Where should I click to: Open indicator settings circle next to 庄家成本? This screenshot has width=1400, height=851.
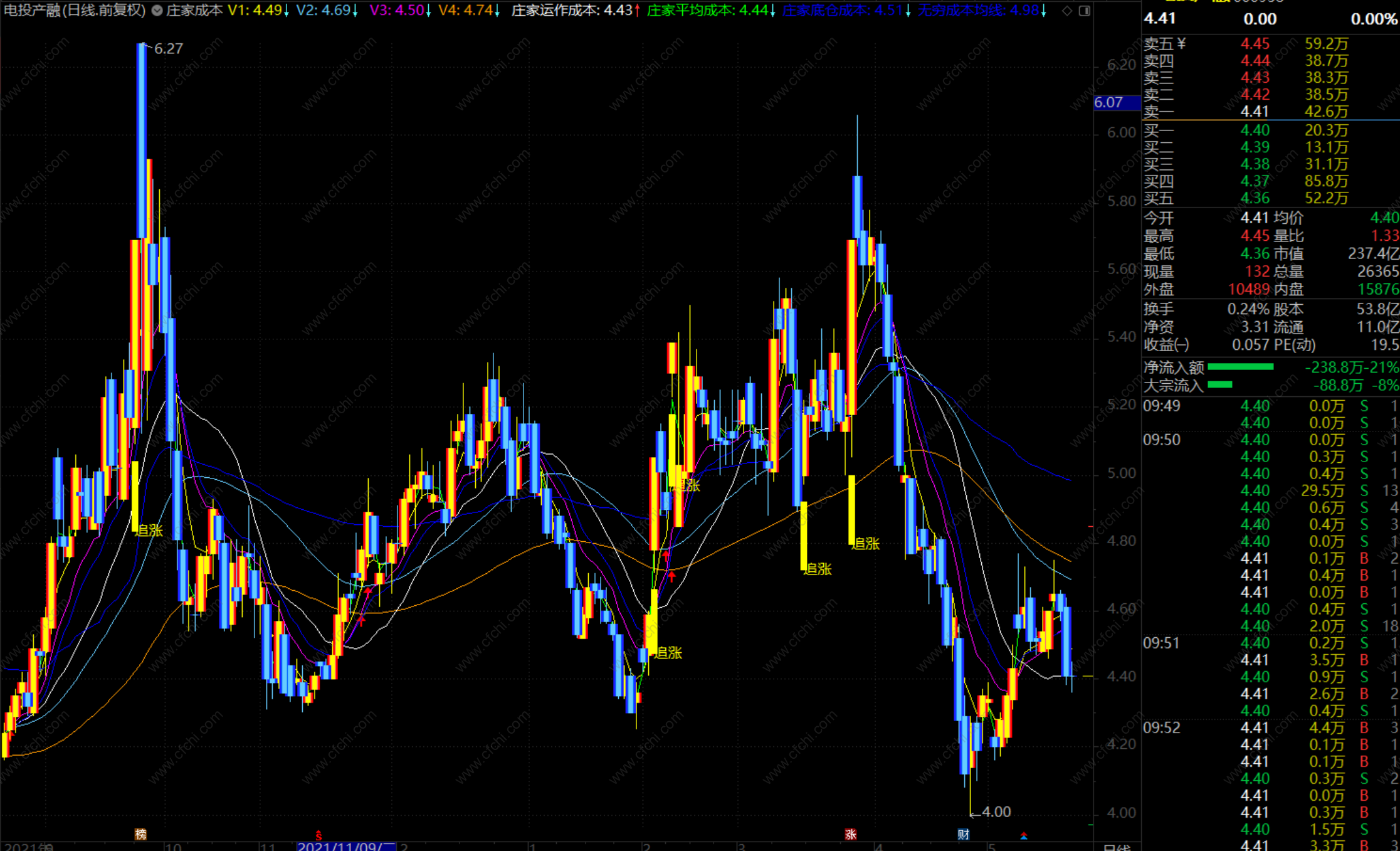[x=157, y=11]
